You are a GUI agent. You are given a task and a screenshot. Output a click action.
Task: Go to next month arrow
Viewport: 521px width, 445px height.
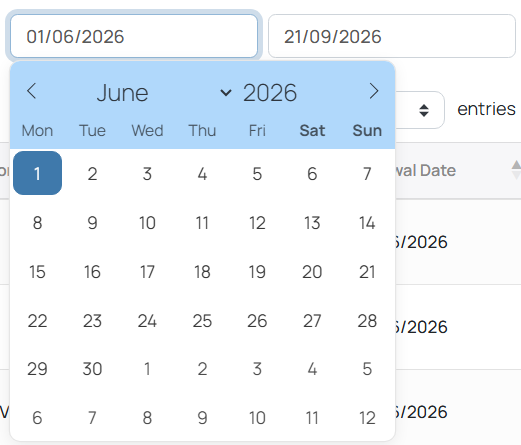tap(374, 91)
